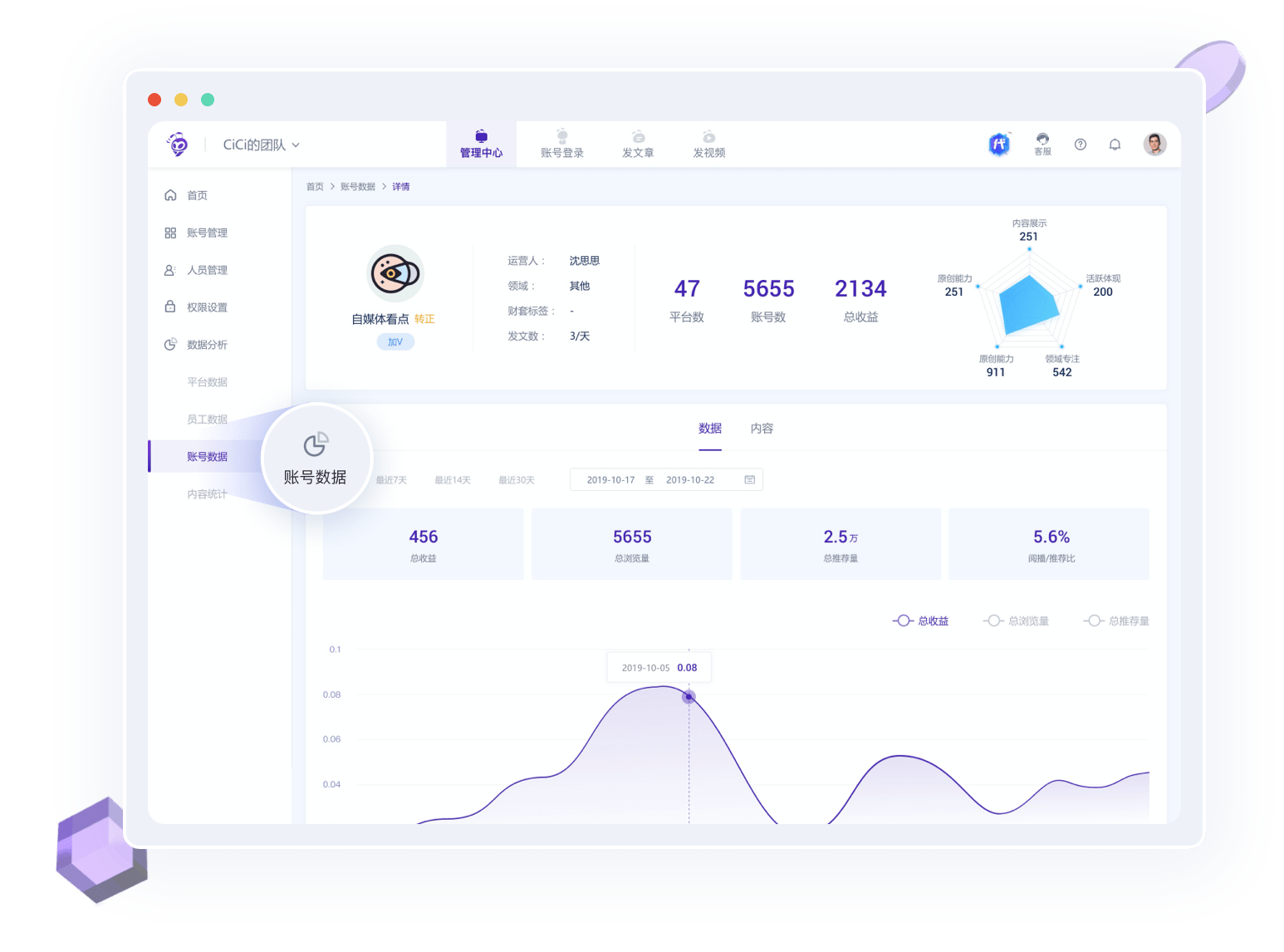The width and height of the screenshot is (1284, 952).
Task: Select the 管理中心 tab
Action: tap(482, 144)
